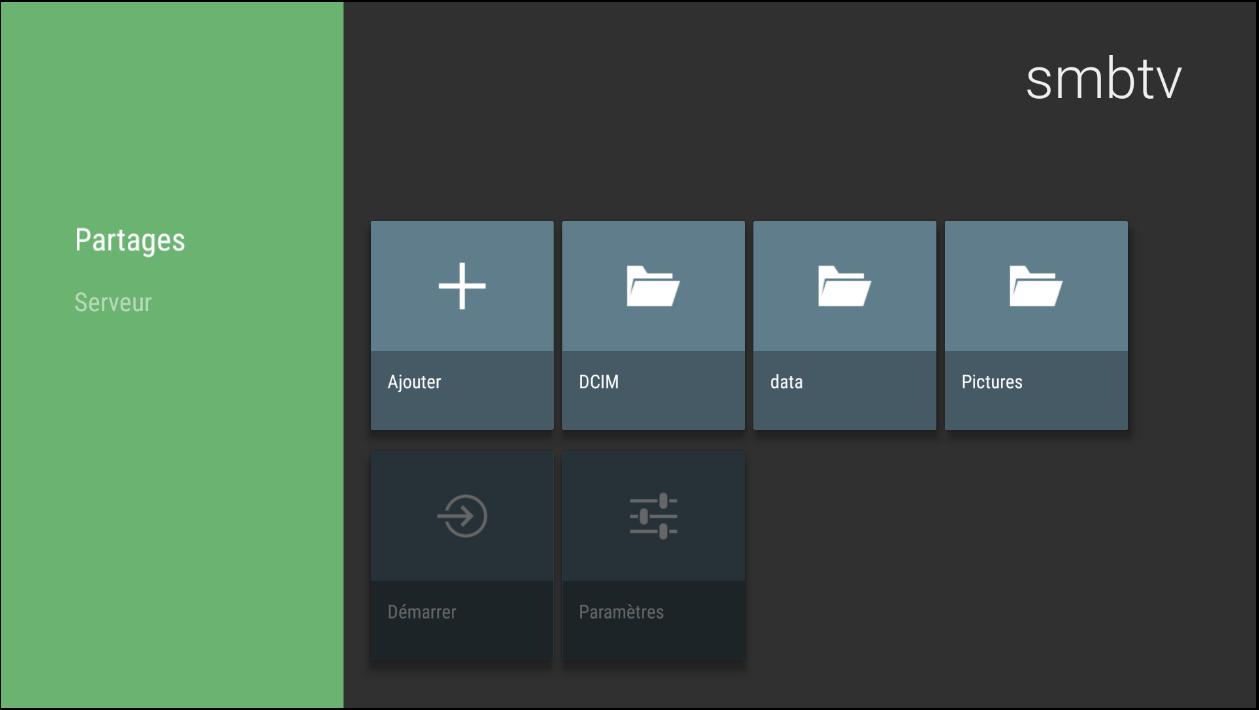Viewport: 1259px width, 710px height.
Task: Click the Démarrer text label
Action: pos(422,612)
